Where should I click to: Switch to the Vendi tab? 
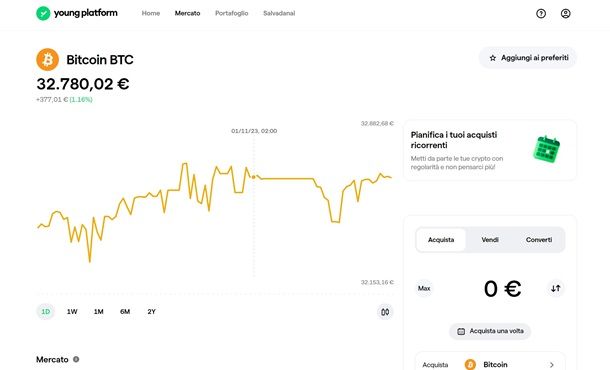490,240
